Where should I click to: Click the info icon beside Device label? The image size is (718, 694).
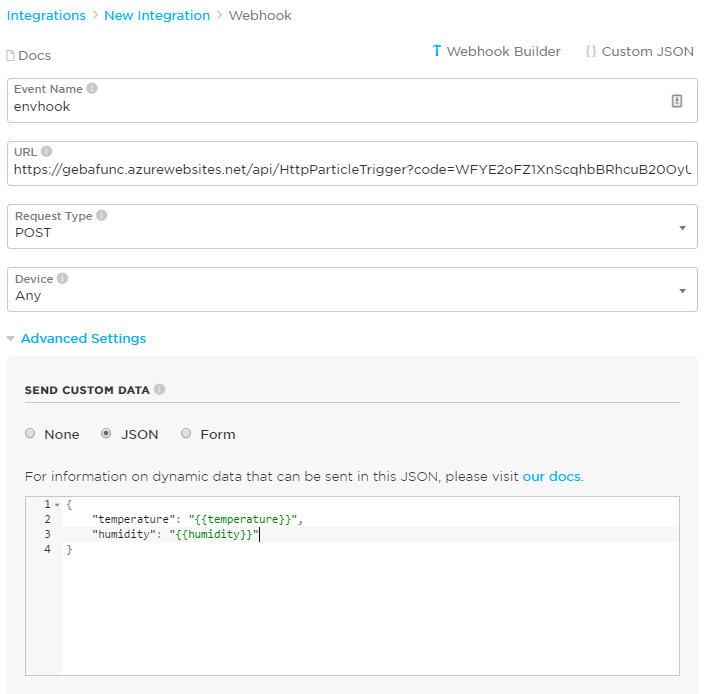[x=63, y=279]
